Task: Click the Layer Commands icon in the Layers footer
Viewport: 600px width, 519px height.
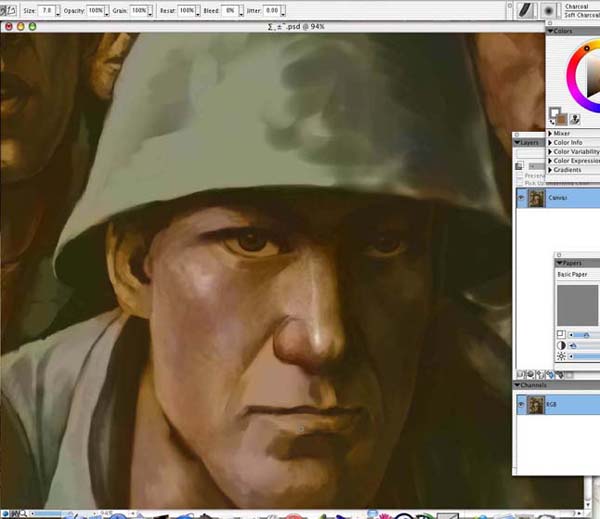Action: click(x=521, y=374)
